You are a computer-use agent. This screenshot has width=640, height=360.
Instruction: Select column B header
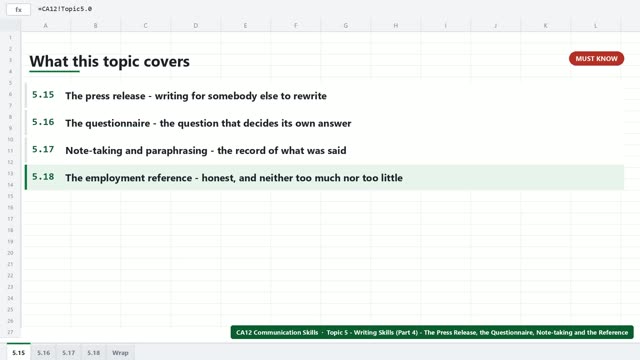coord(96,25)
